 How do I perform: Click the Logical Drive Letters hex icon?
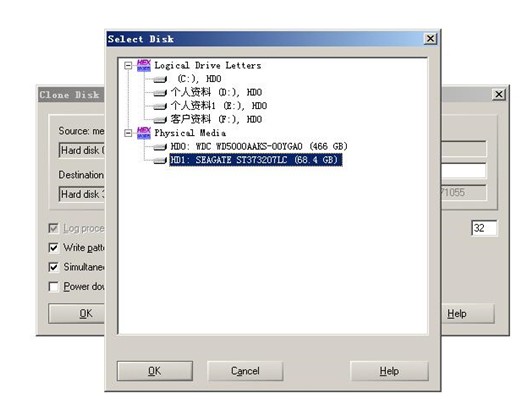144,65
